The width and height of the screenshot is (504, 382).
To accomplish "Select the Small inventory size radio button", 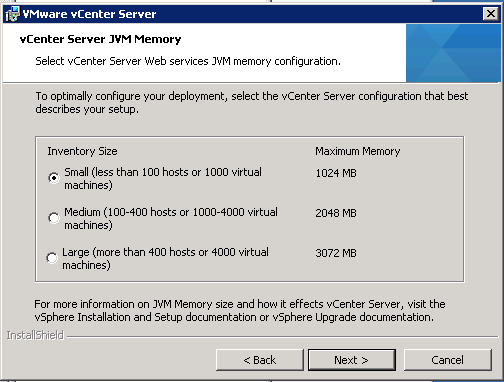I will (x=54, y=178).
